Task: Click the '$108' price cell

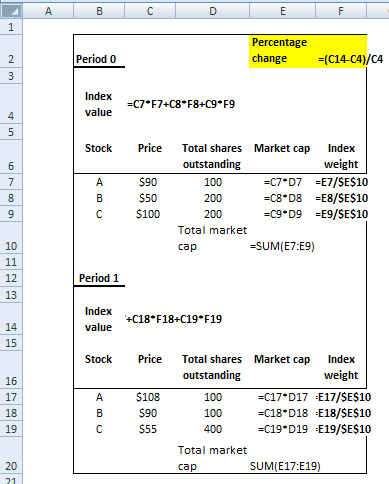Action: 150,397
